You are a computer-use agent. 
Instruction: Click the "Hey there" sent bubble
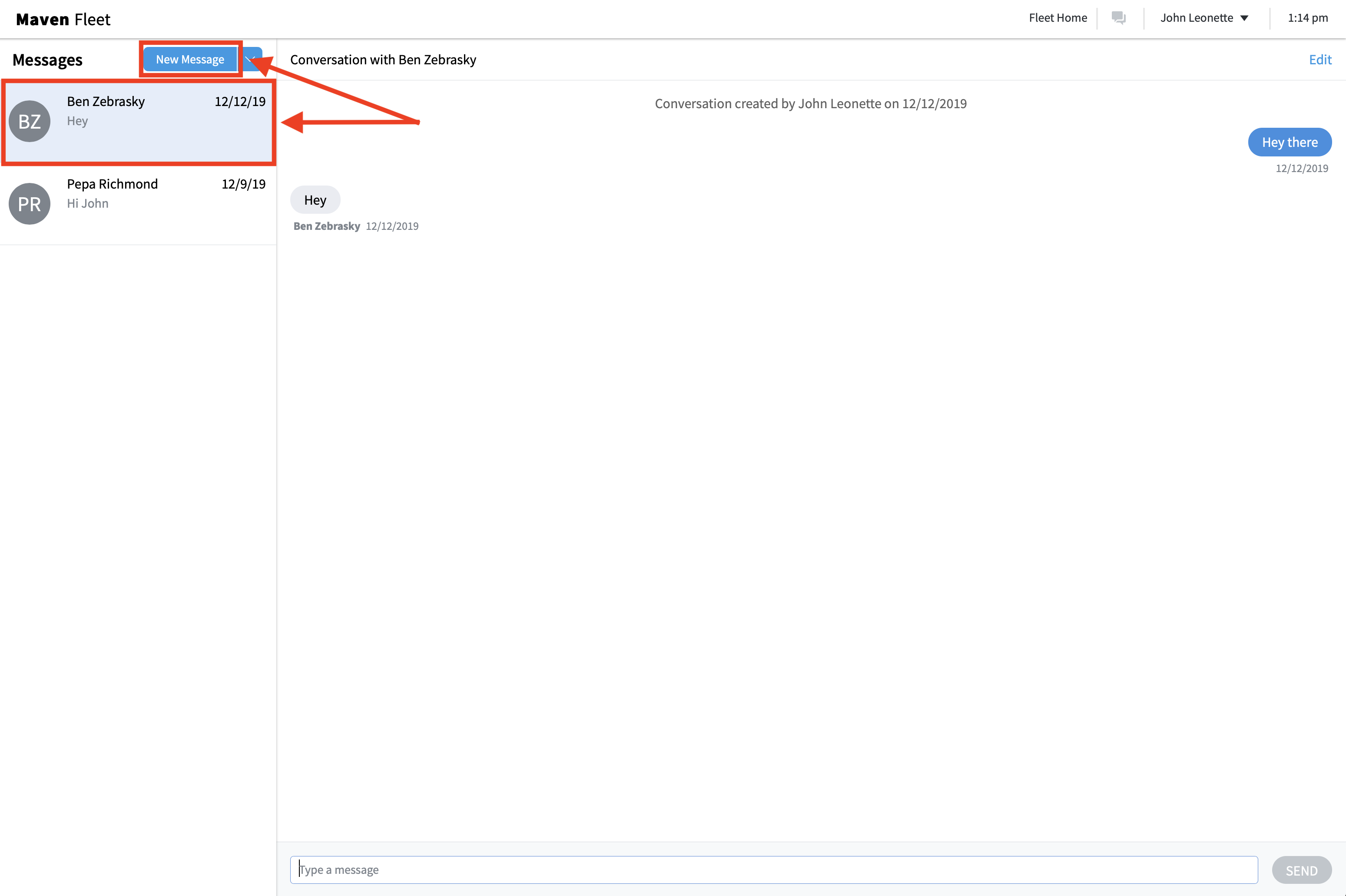pos(1290,142)
